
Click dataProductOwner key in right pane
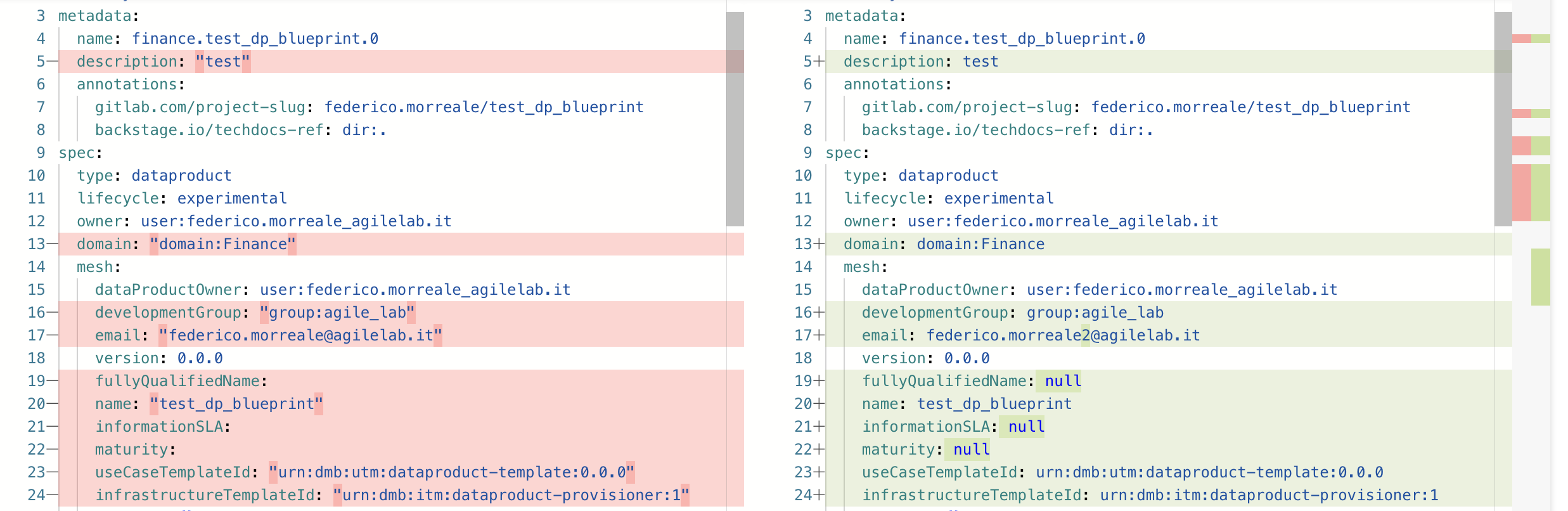[x=935, y=290]
